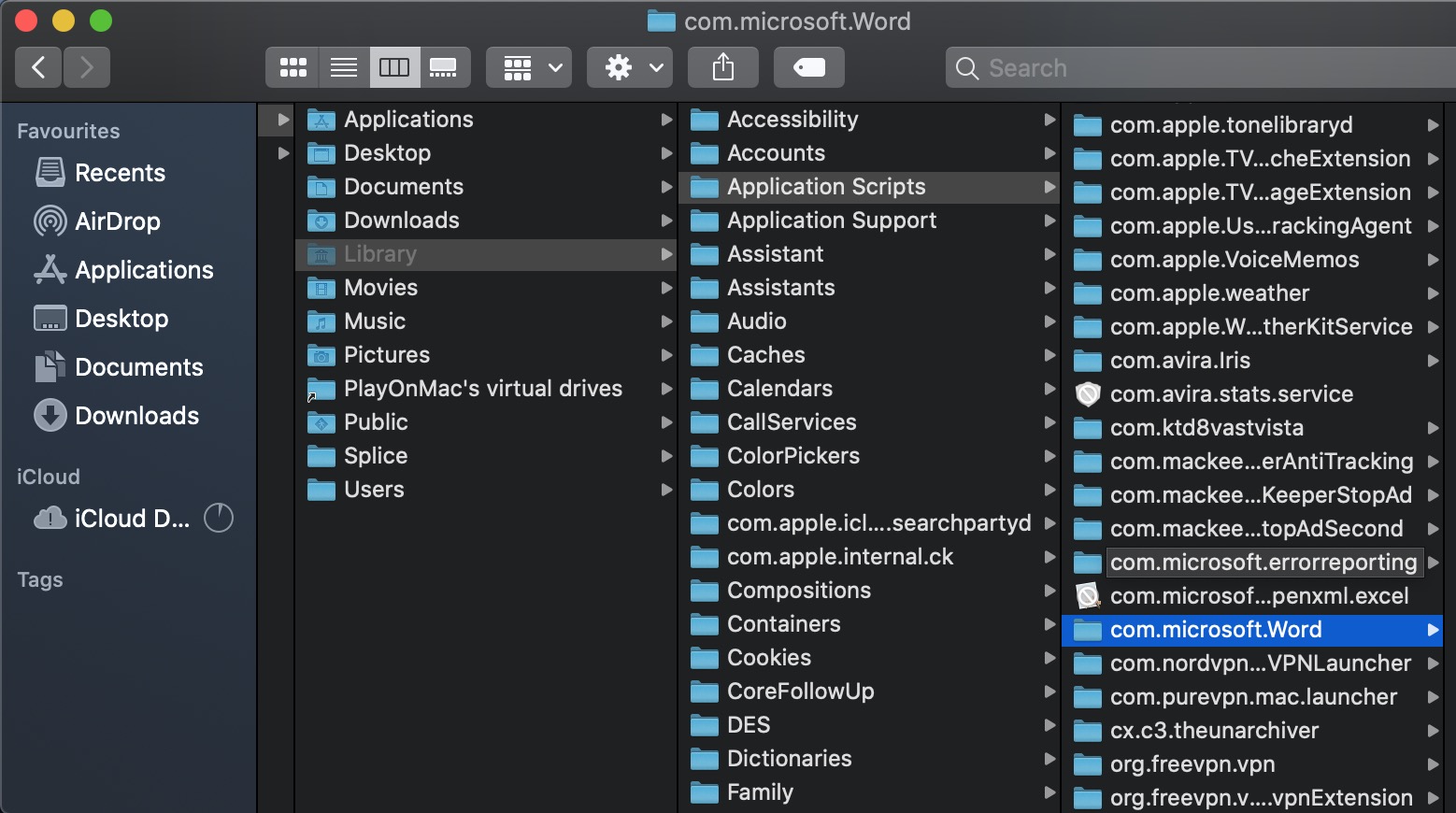This screenshot has width=1456, height=813.
Task: Click the Search field
Action: click(x=1201, y=67)
